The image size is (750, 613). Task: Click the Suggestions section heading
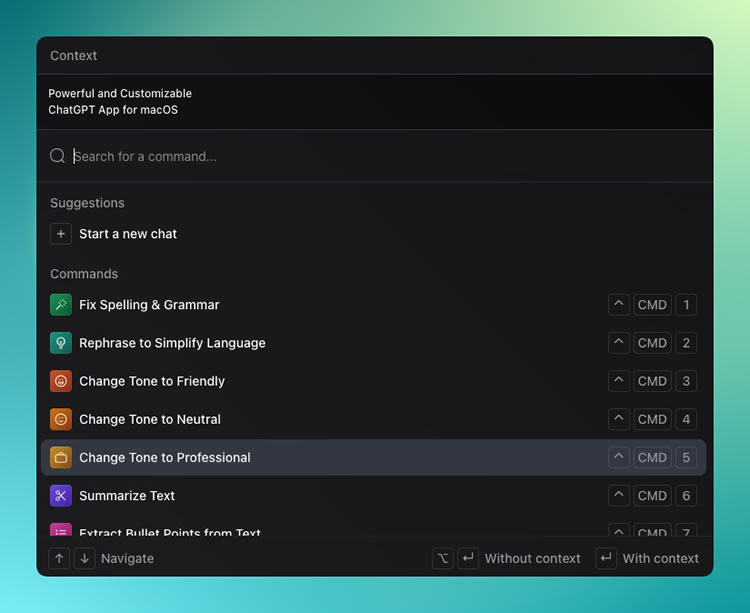88,203
